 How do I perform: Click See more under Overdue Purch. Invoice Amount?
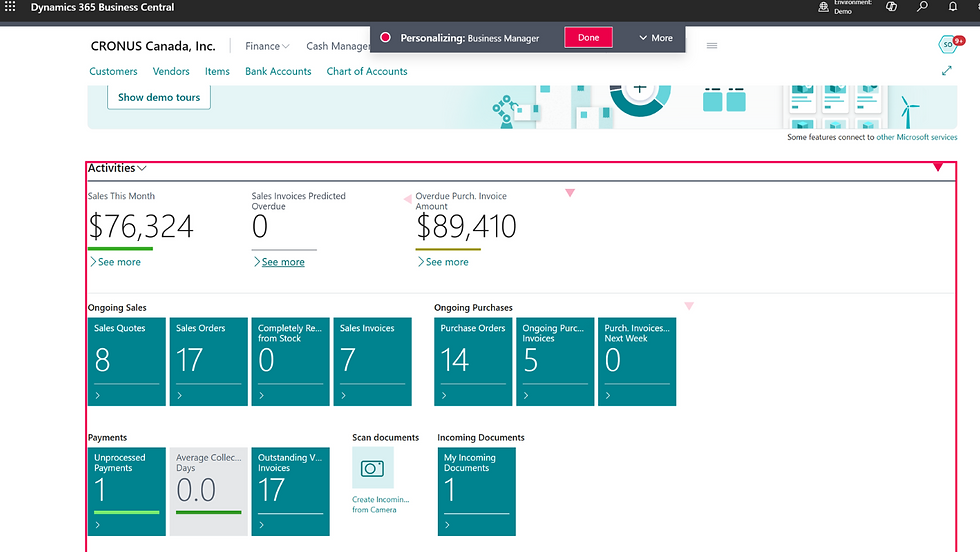click(x=442, y=262)
